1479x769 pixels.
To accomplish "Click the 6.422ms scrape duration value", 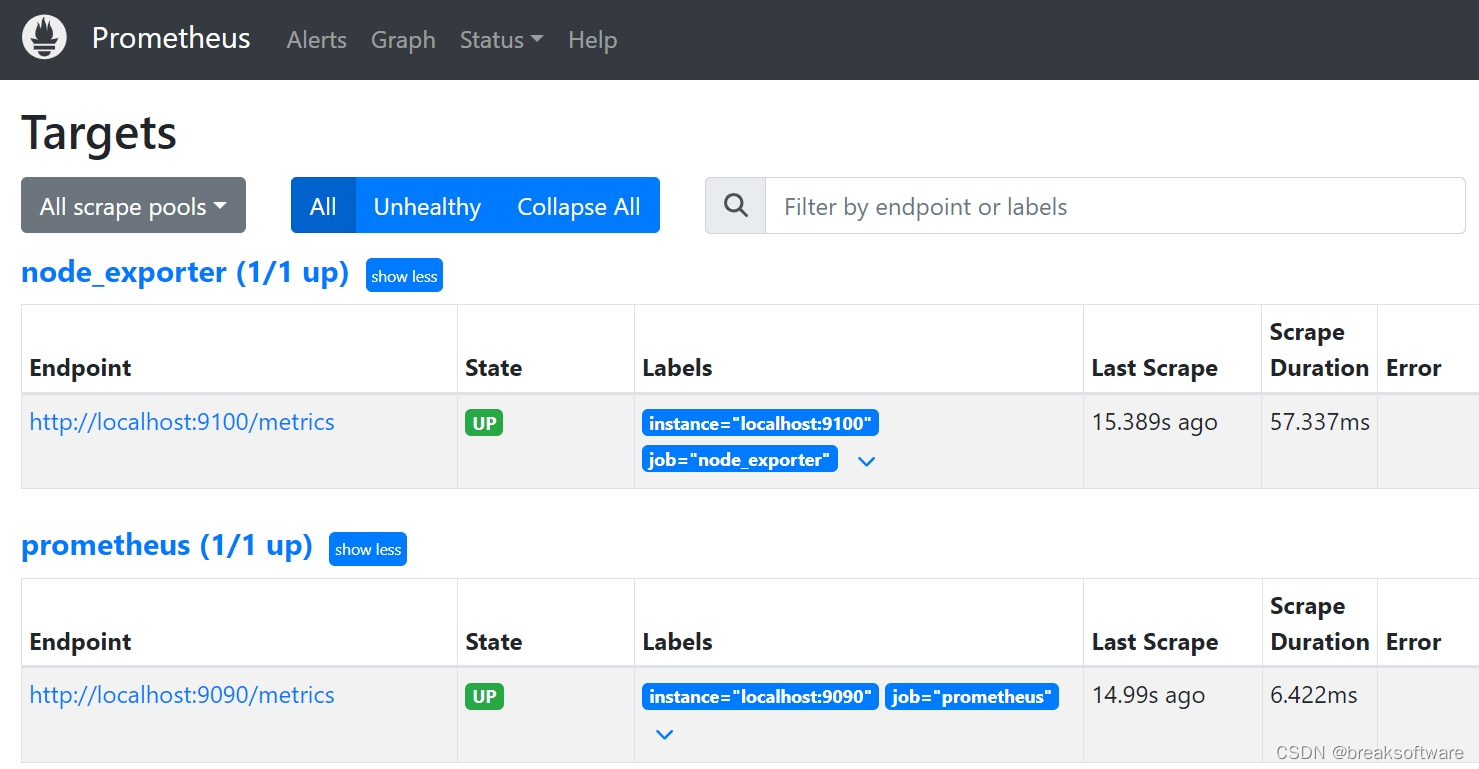I will tap(1314, 695).
